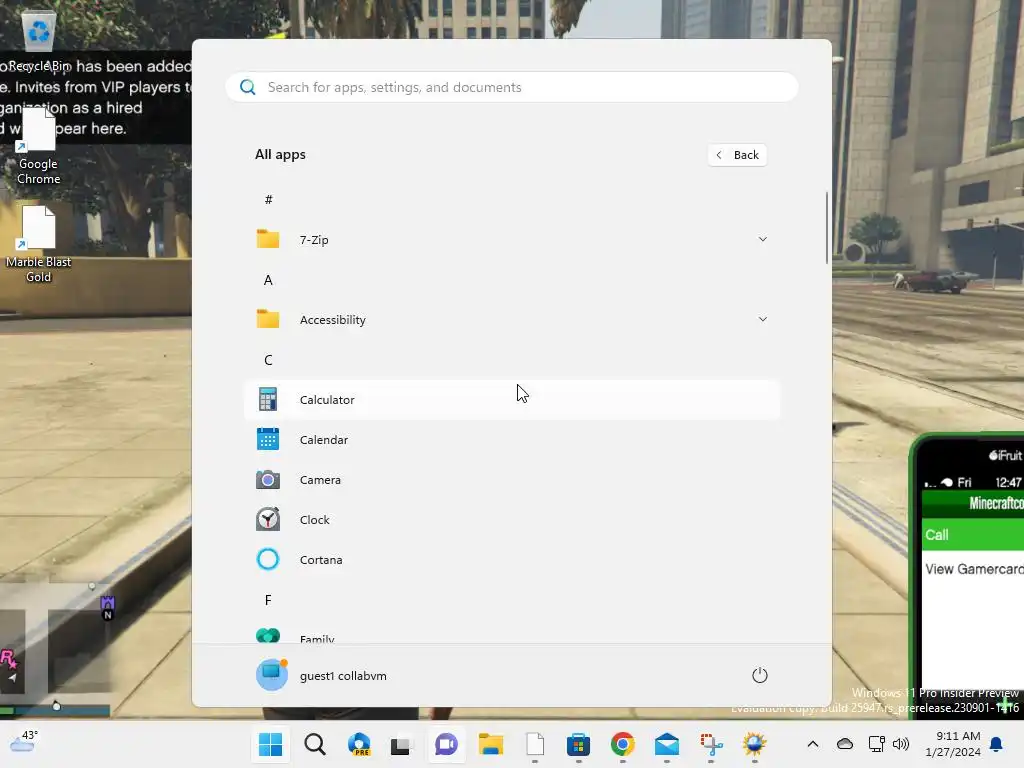Viewport: 1024px width, 768px height.
Task: Jump to letter index 'F'
Action: [268, 600]
